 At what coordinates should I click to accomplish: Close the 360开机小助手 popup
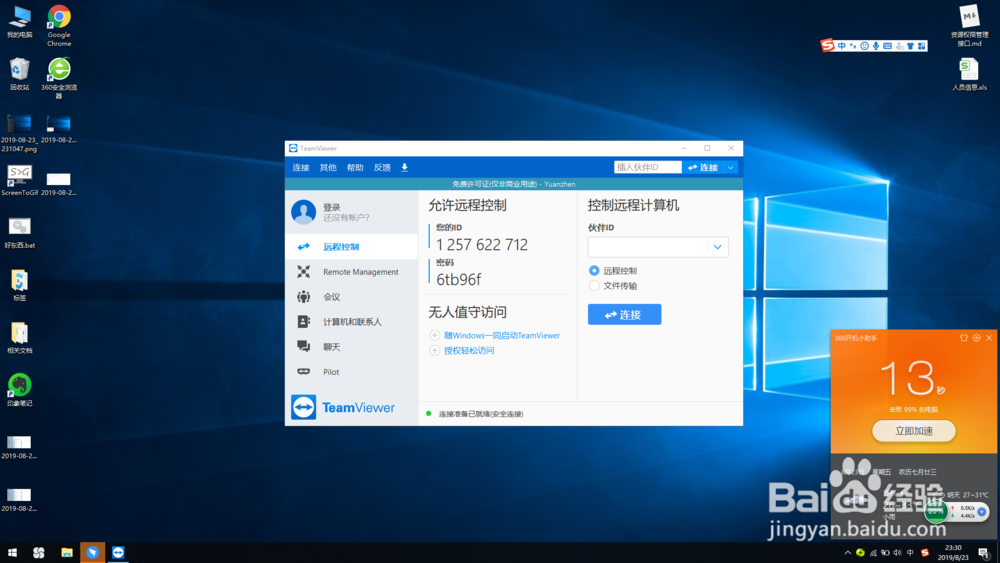(x=989, y=338)
